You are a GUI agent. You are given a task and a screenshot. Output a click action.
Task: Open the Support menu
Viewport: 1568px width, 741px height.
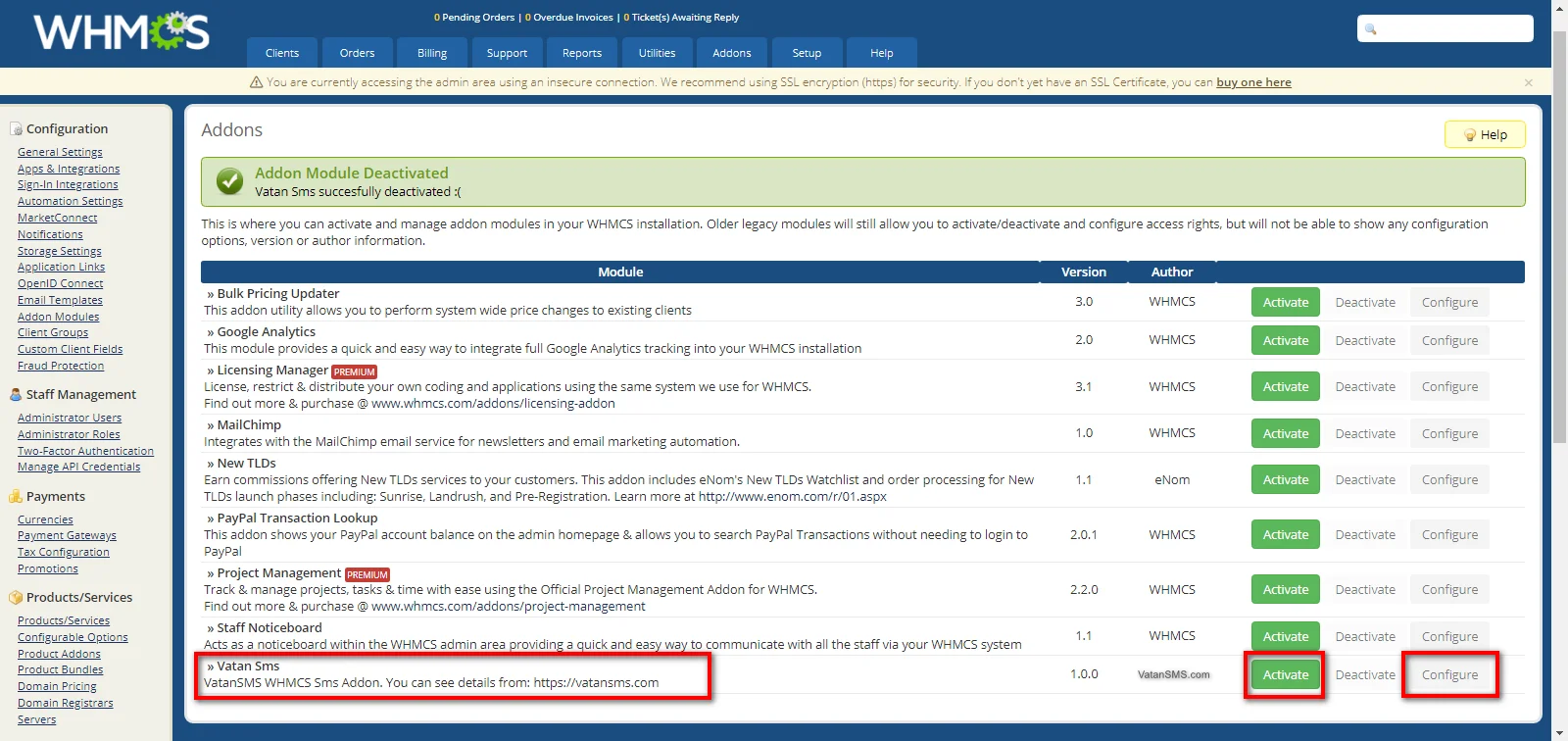(507, 53)
